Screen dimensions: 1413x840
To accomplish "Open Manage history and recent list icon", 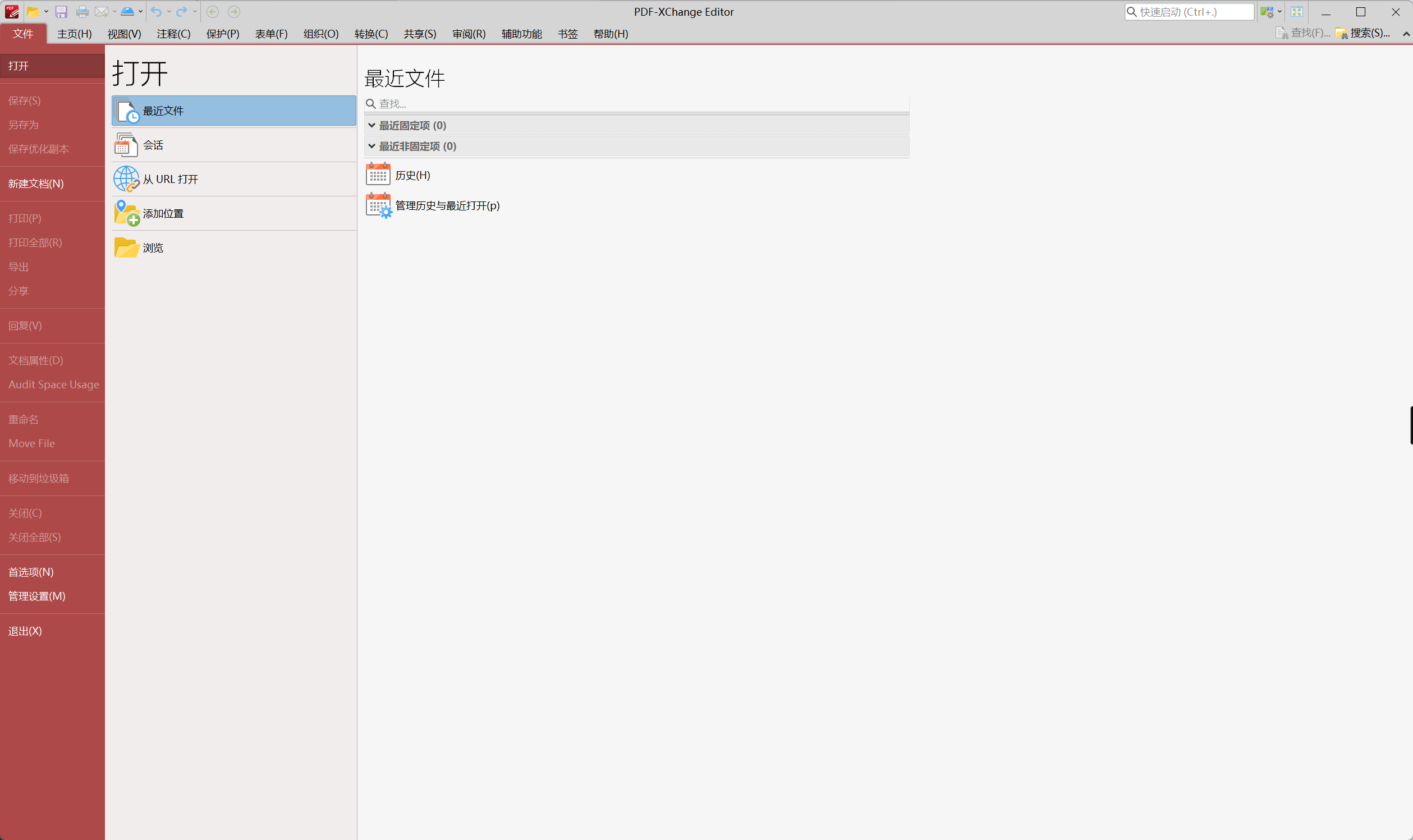I will 379,205.
